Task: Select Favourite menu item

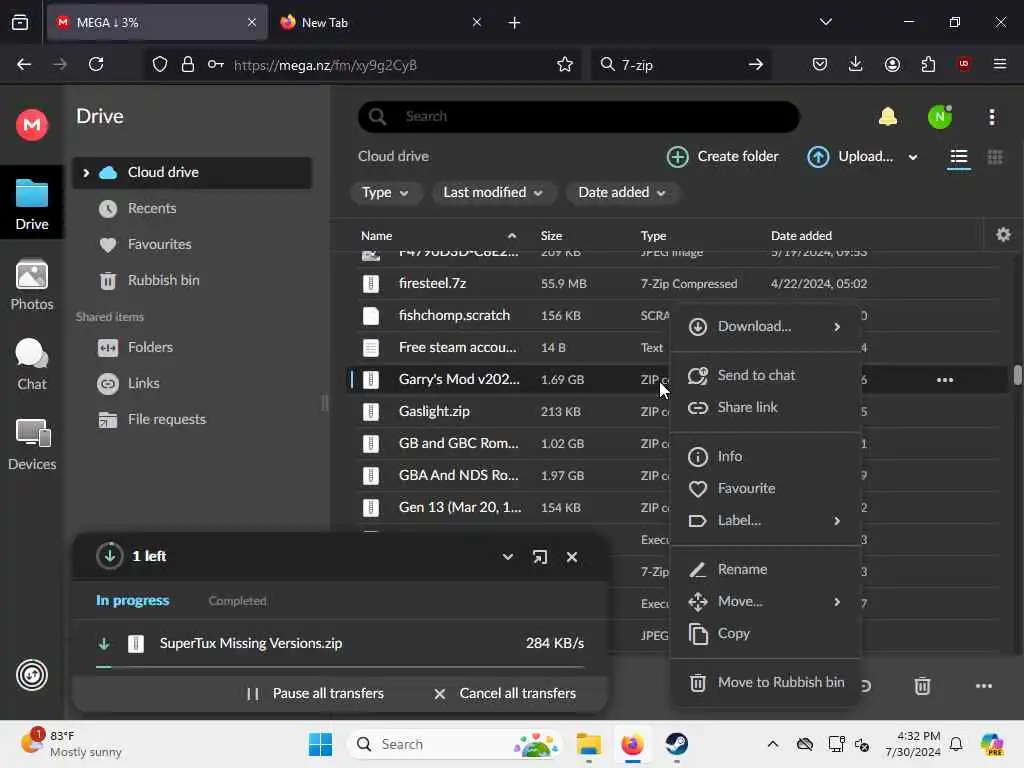Action: coord(765,488)
